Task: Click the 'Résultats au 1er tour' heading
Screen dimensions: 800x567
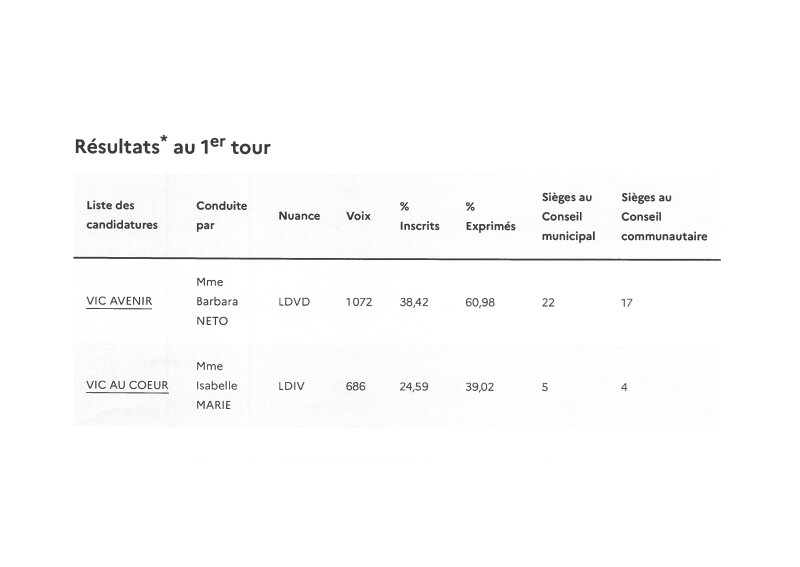Action: click(172, 146)
